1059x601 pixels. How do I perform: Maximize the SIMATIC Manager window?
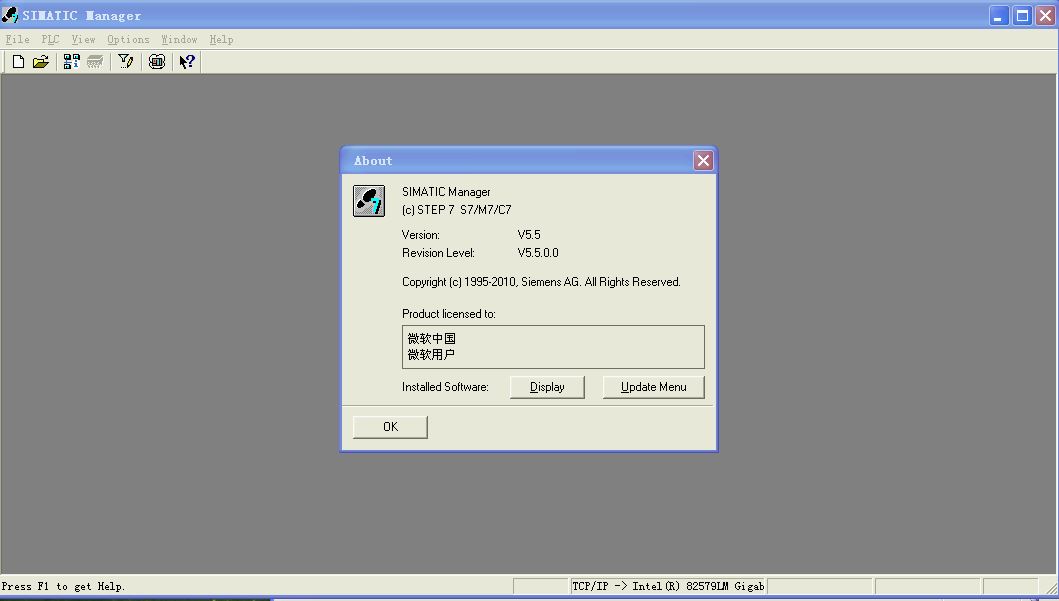click(x=1023, y=15)
